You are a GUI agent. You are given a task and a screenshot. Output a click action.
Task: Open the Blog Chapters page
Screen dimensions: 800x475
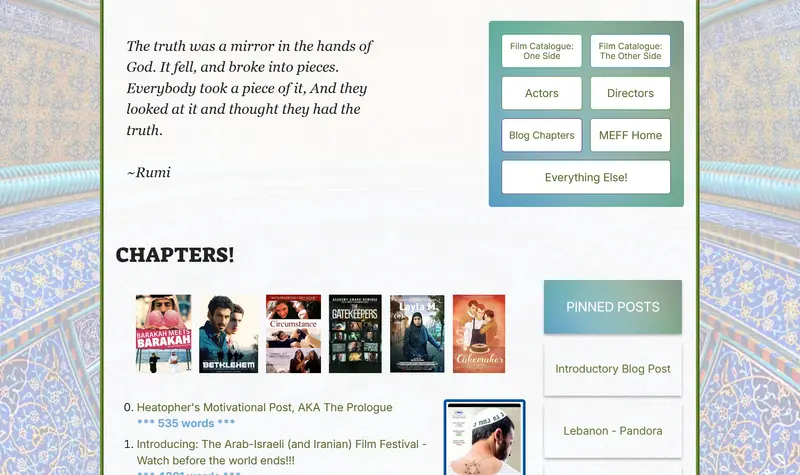pyautogui.click(x=541, y=135)
